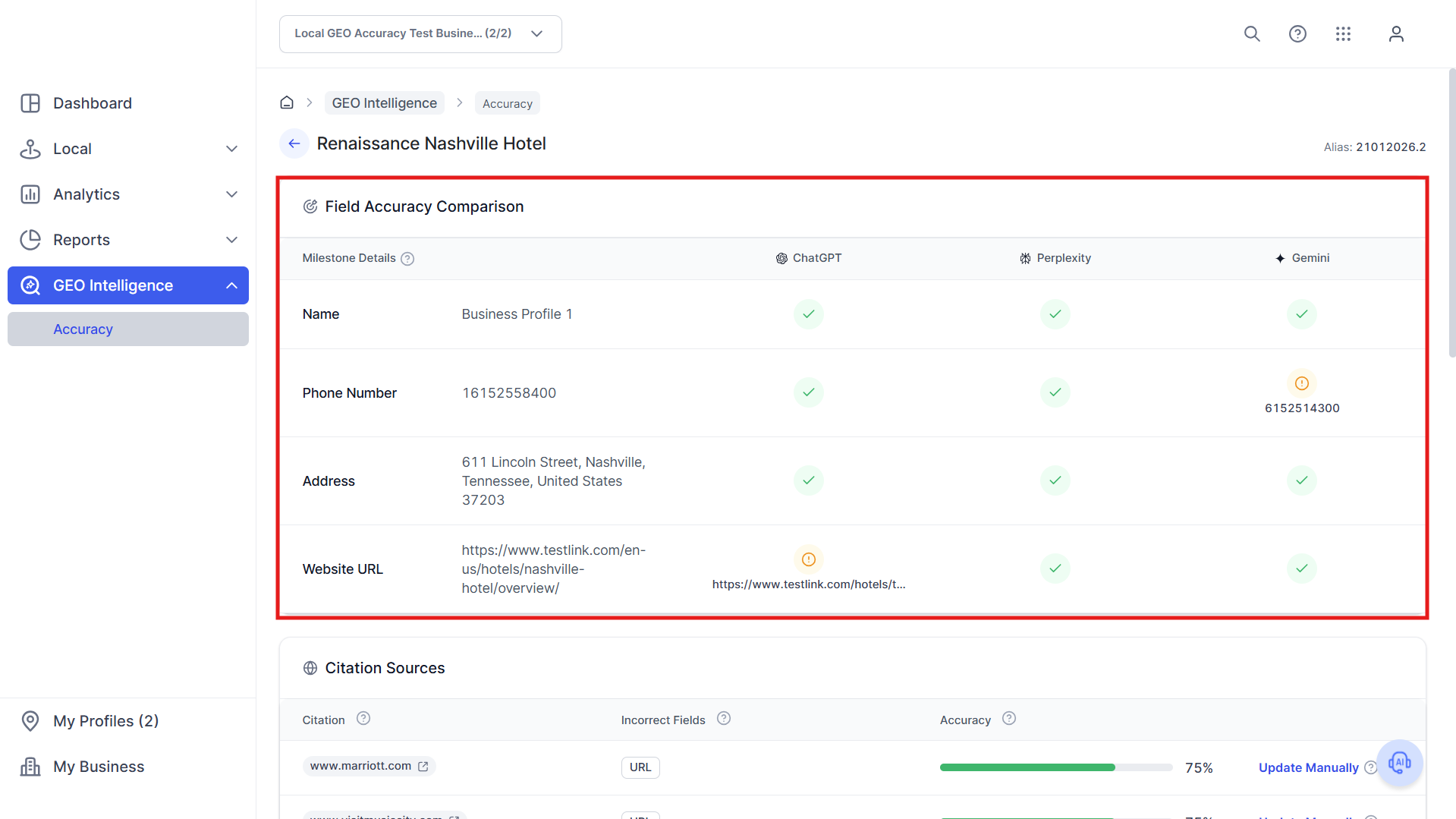Click the ChatGPT Website URL warning icon

click(x=809, y=559)
